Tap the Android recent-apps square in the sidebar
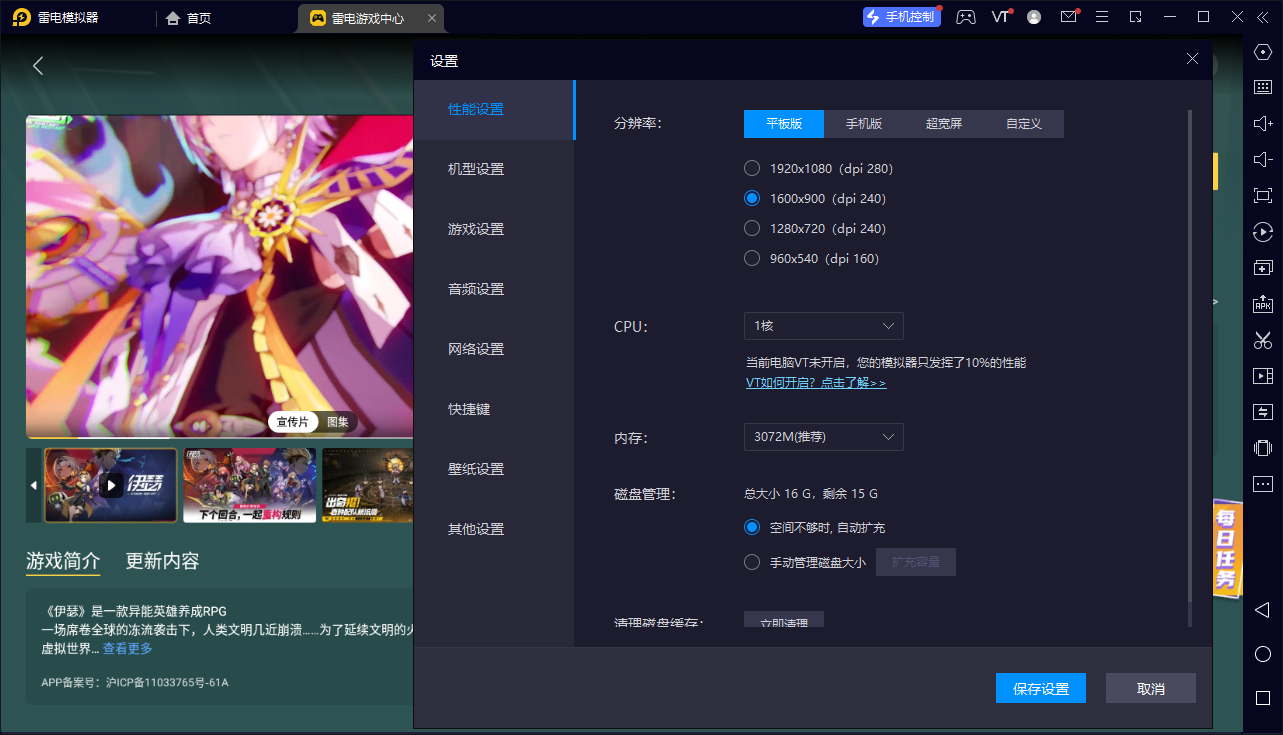Screen dimensions: 1283x735 click(x=1263, y=698)
